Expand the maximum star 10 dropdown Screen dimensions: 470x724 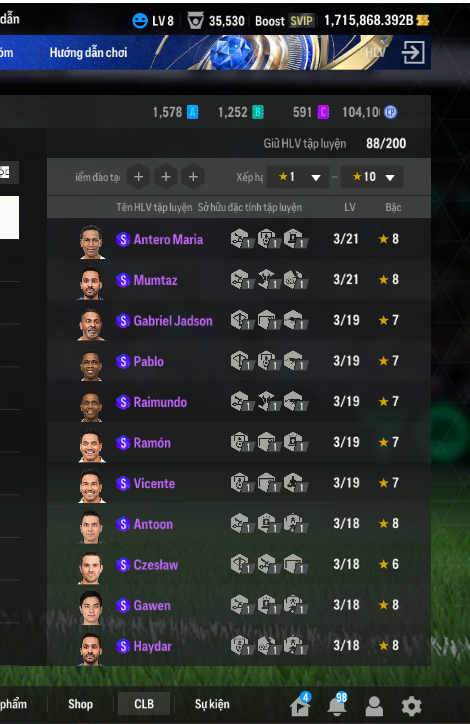pos(372,177)
